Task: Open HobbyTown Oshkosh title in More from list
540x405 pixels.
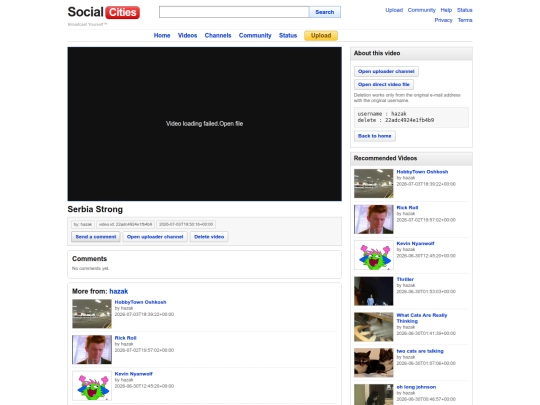Action: tap(141, 302)
